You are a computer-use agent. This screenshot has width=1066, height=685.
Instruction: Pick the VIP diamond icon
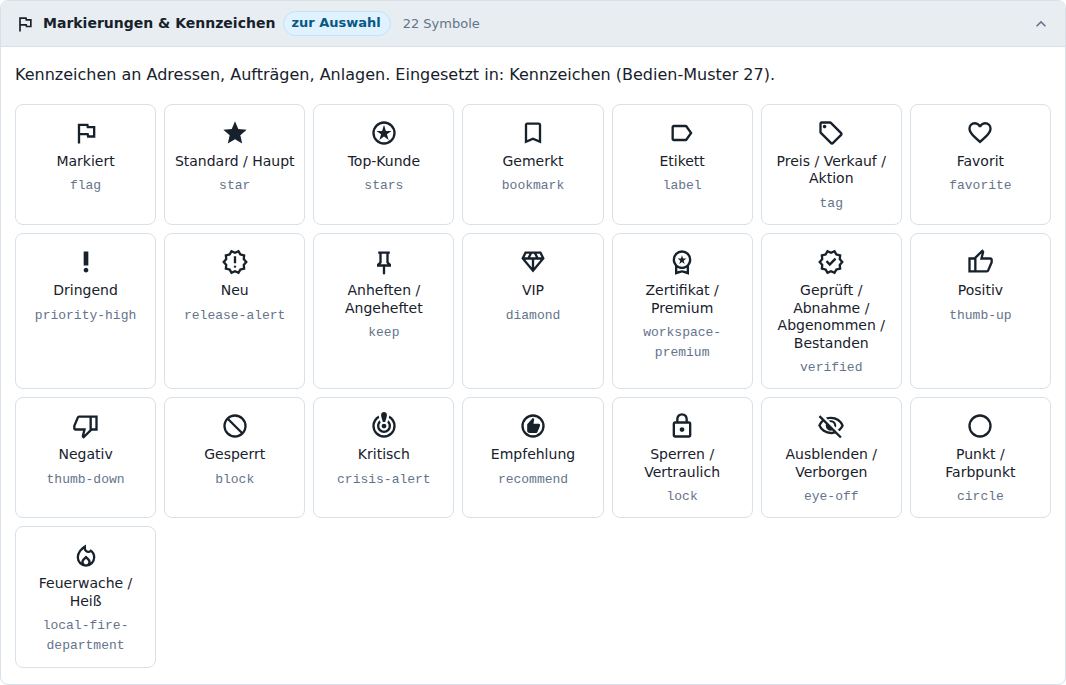tap(533, 262)
